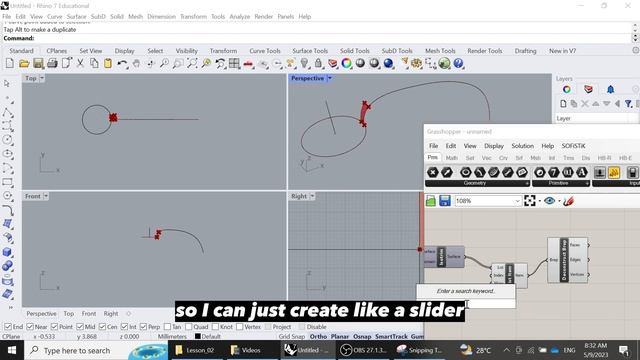
Task: Select the Pan hand tool
Action: click(136, 63)
